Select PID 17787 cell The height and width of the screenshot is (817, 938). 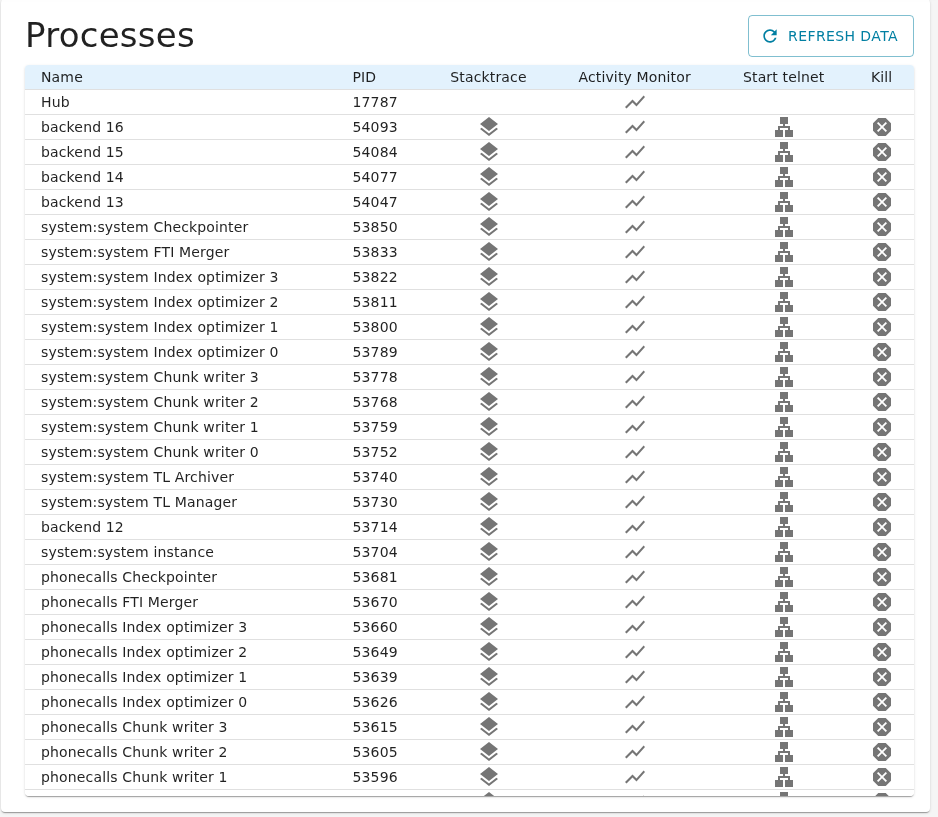point(374,102)
